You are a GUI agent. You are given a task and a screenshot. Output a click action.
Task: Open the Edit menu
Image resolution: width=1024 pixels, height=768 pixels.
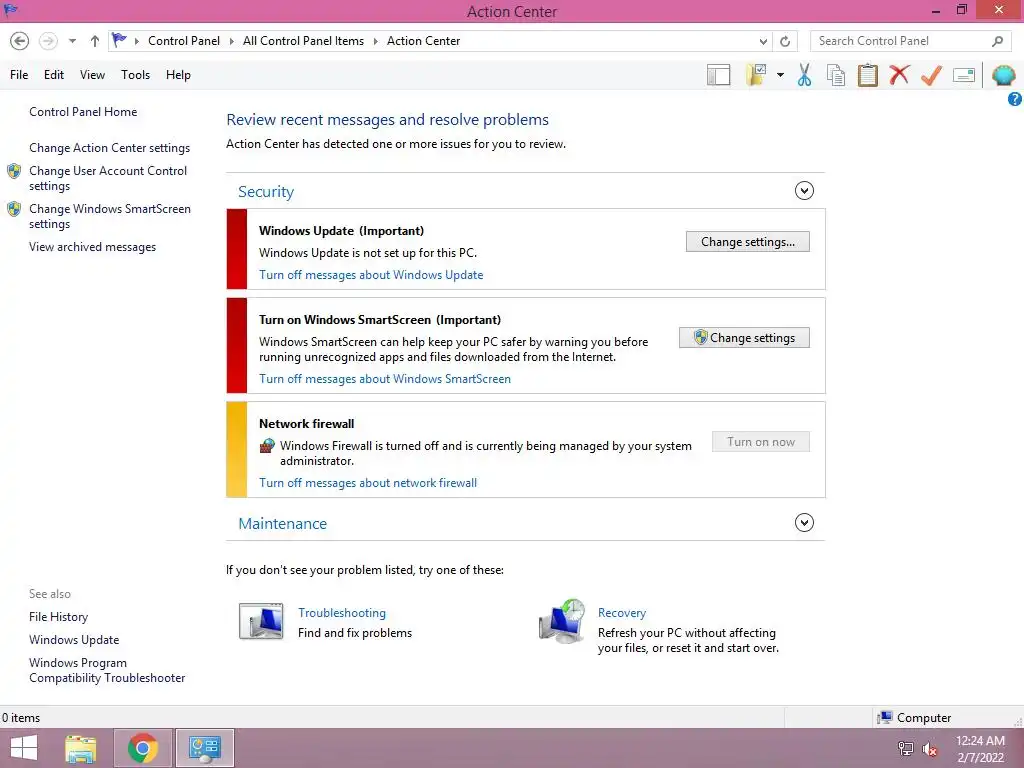pyautogui.click(x=54, y=75)
